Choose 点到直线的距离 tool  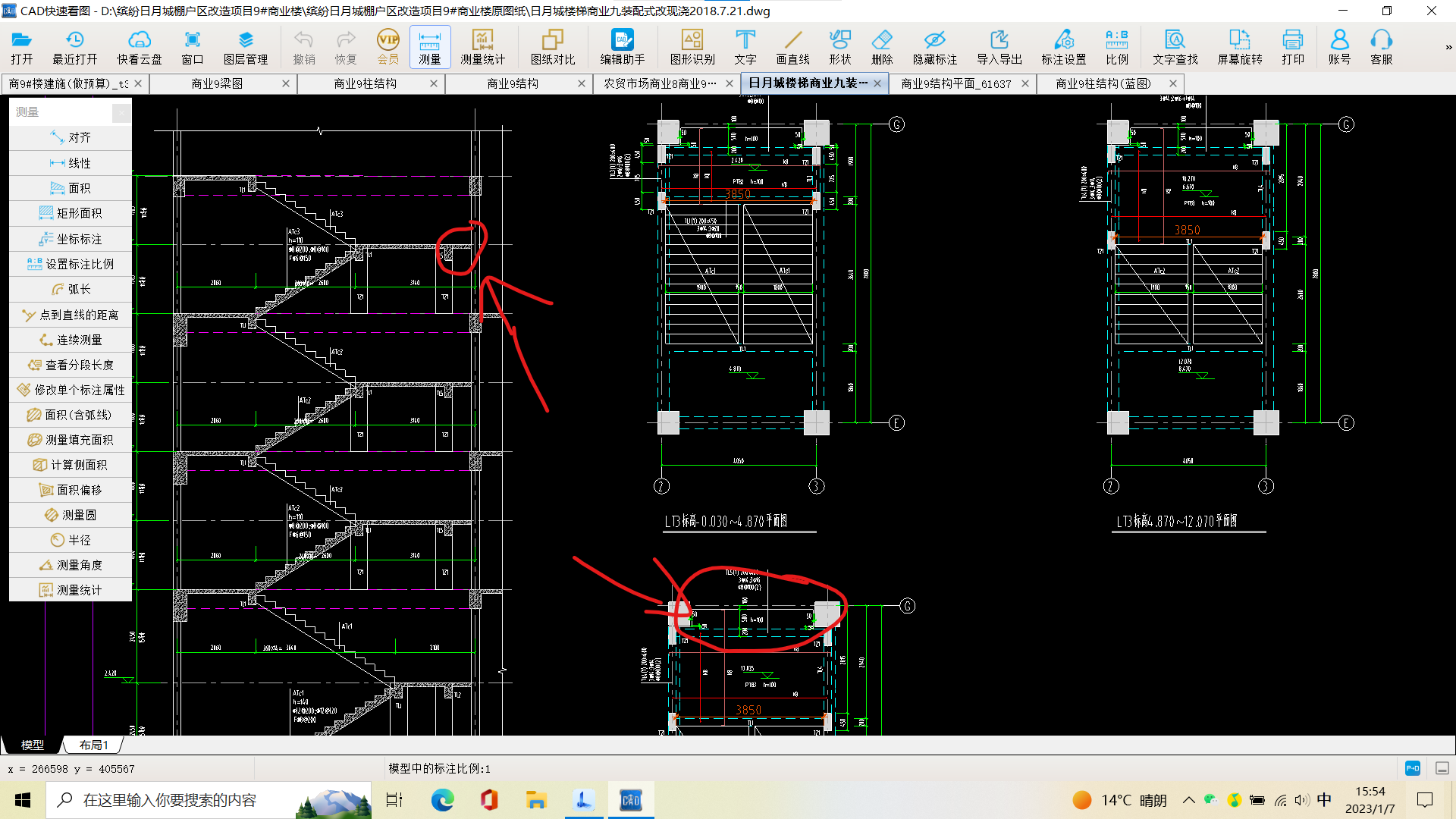tap(71, 315)
